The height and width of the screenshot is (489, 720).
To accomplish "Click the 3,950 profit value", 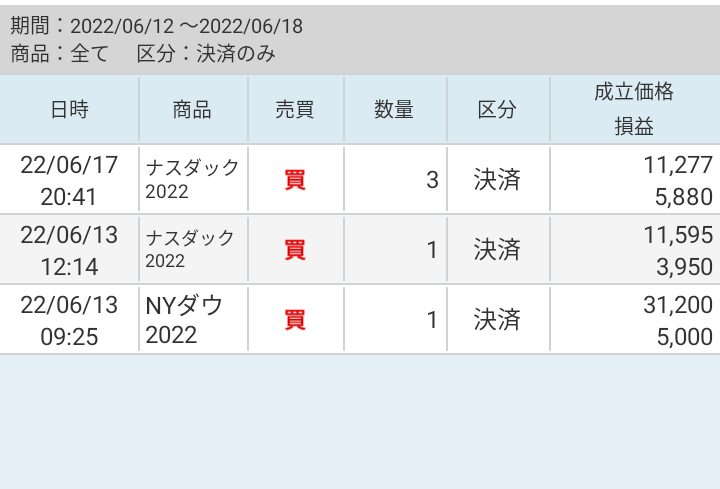I will (683, 267).
